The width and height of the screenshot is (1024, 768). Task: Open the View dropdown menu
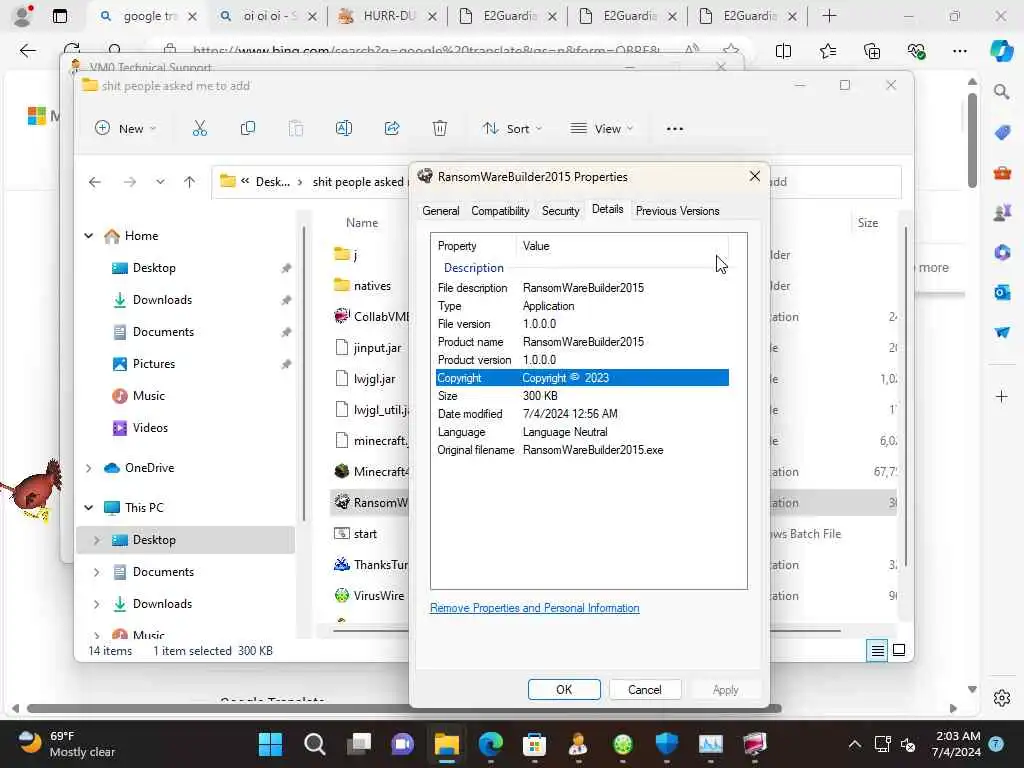(x=601, y=129)
